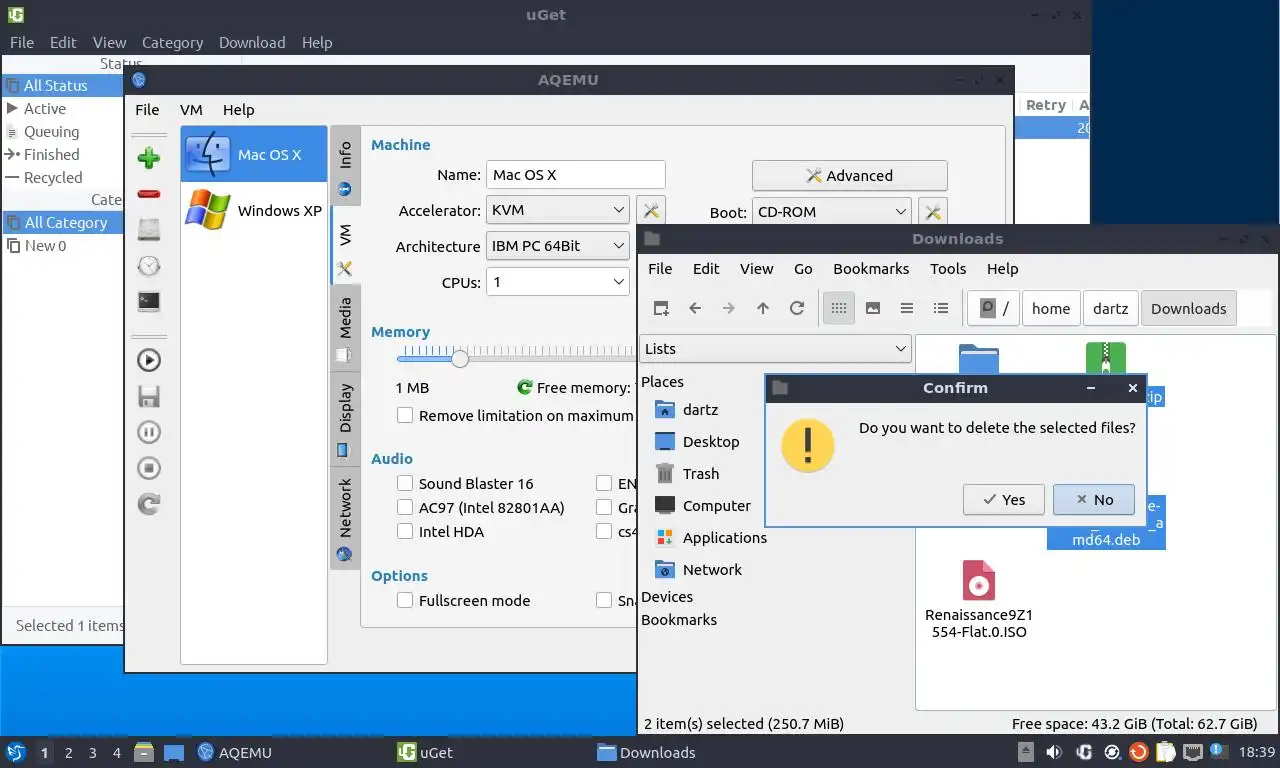
Task: Click the stop VM icon in AQEMU
Action: point(149,468)
